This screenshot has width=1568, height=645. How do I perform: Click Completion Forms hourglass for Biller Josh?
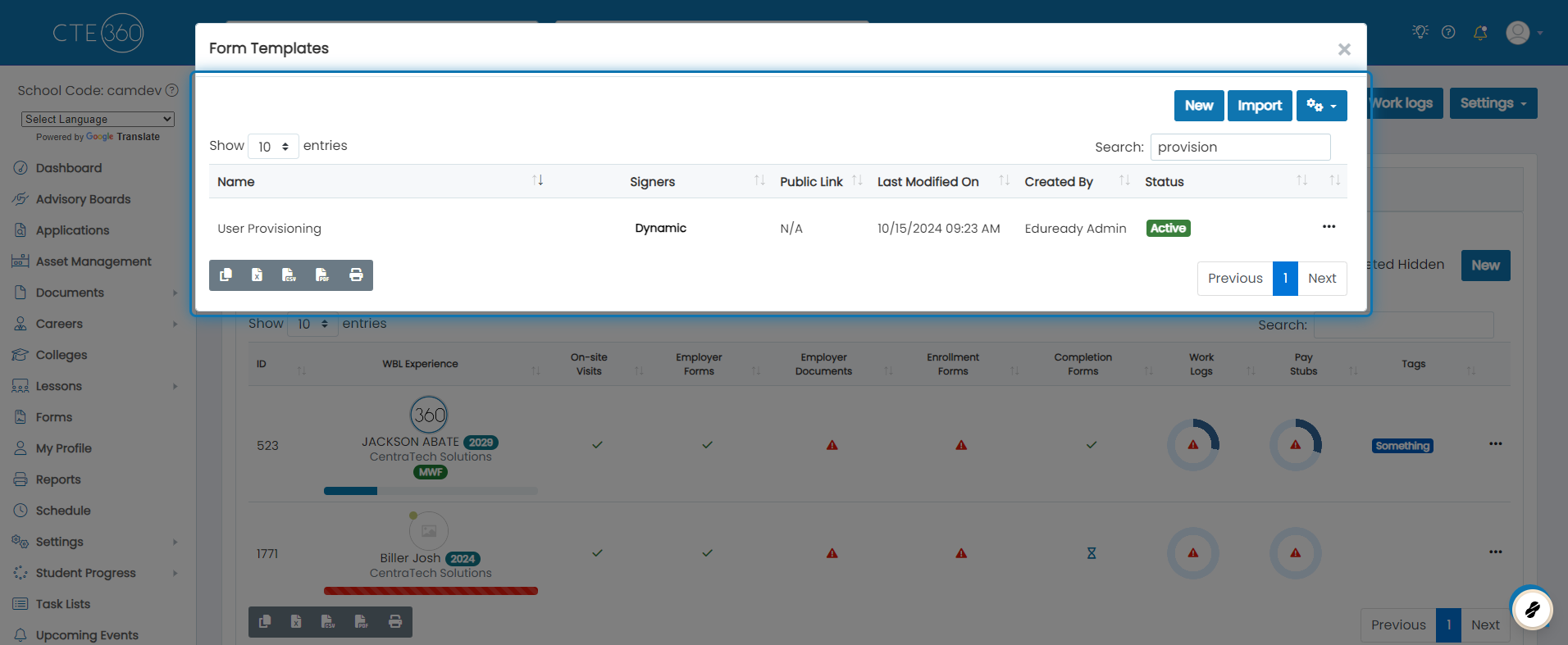tap(1092, 553)
